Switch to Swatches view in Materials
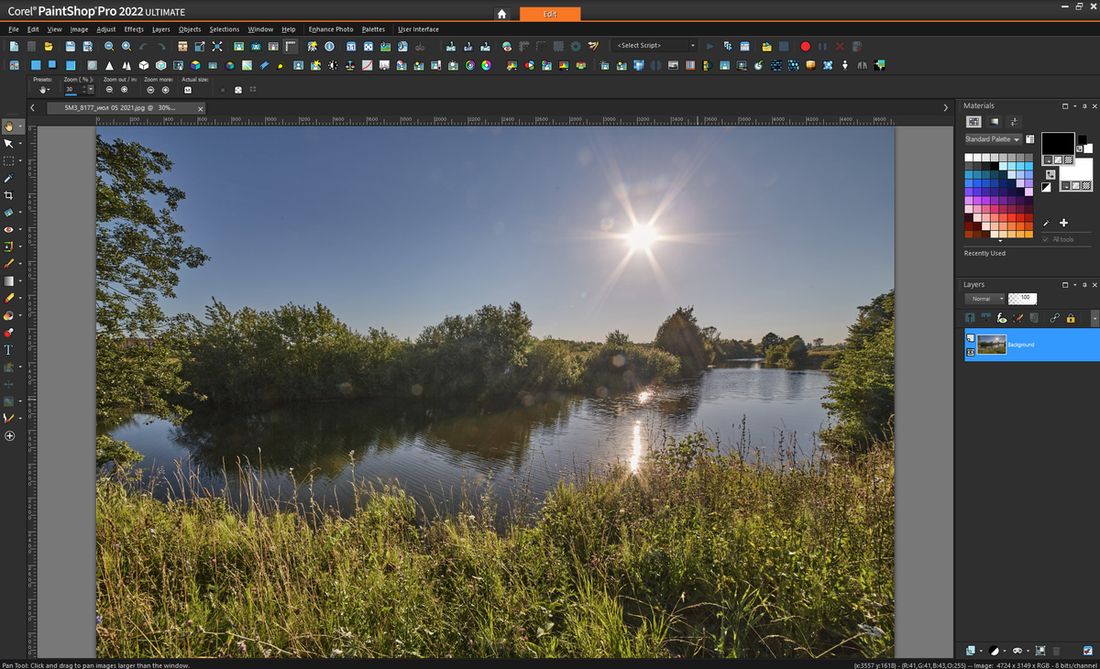The width and height of the screenshot is (1100, 669). (x=974, y=122)
